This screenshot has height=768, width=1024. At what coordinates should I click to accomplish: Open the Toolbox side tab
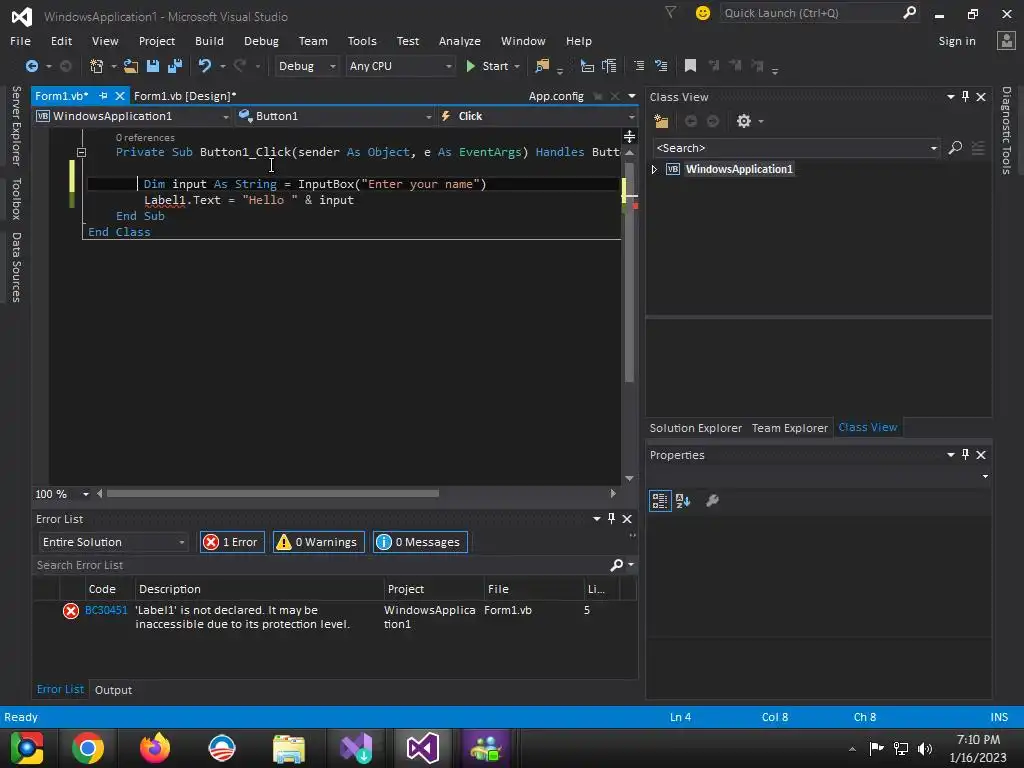click(x=17, y=199)
